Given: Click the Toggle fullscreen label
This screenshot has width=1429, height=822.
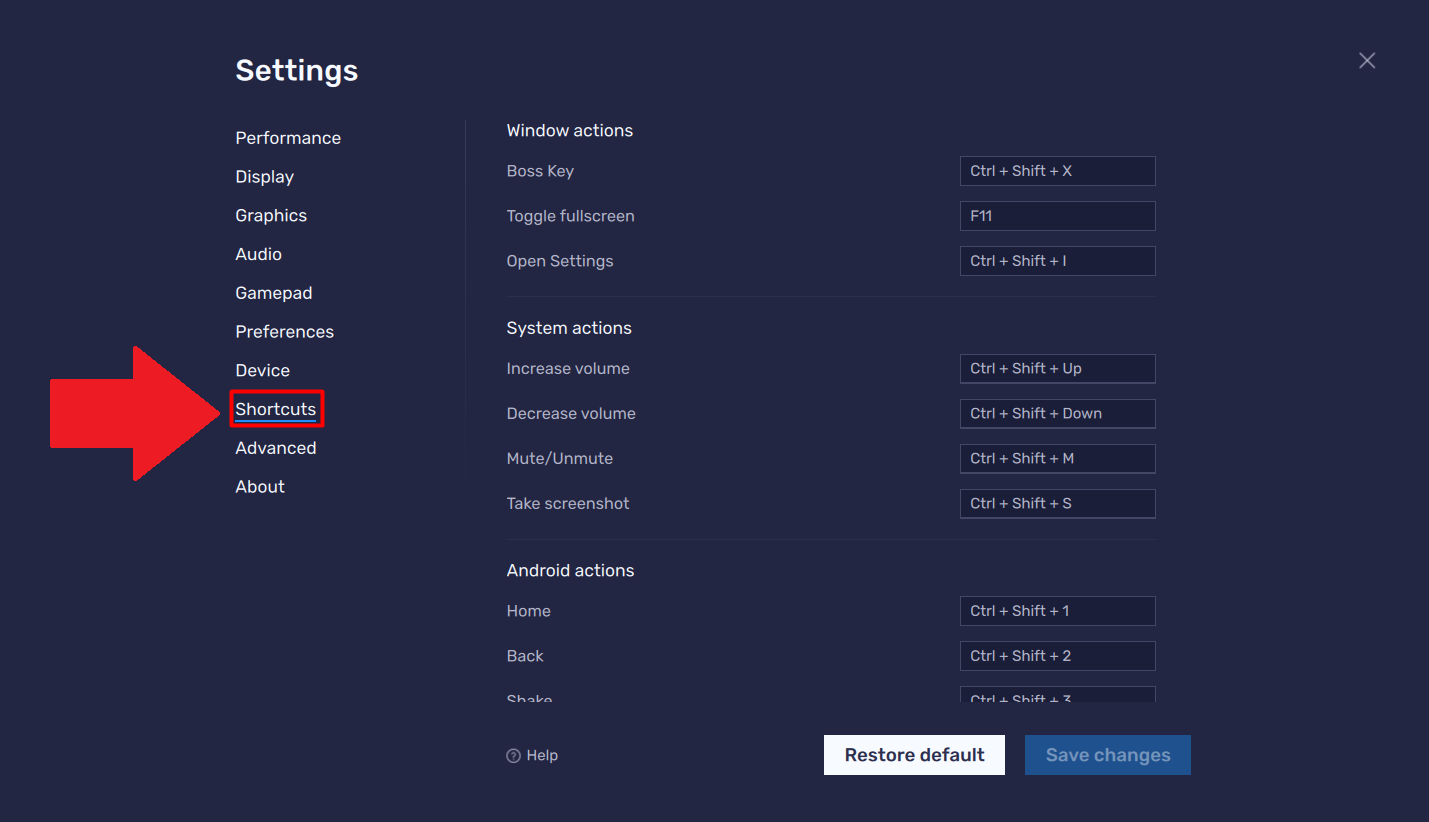Looking at the screenshot, I should [x=570, y=216].
